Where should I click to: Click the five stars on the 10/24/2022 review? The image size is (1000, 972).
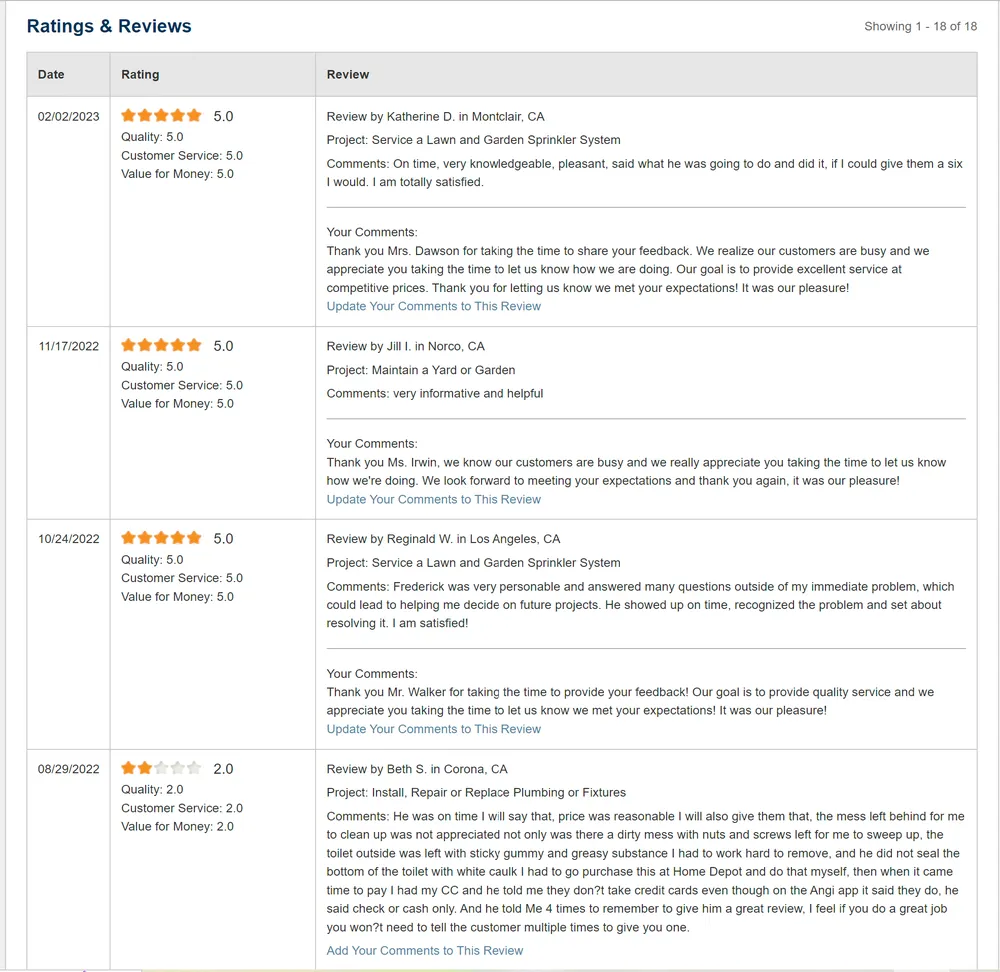tap(161, 538)
